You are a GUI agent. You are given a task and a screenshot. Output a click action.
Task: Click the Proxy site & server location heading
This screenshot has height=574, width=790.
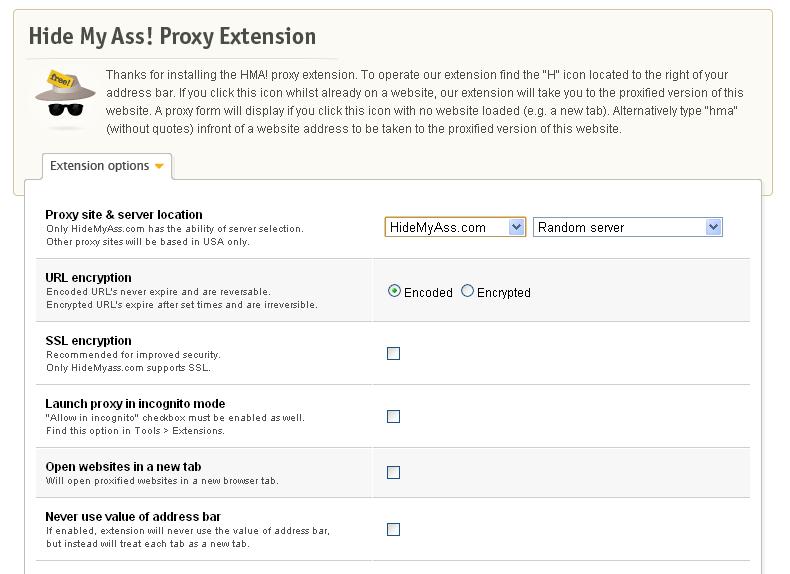[x=124, y=215]
